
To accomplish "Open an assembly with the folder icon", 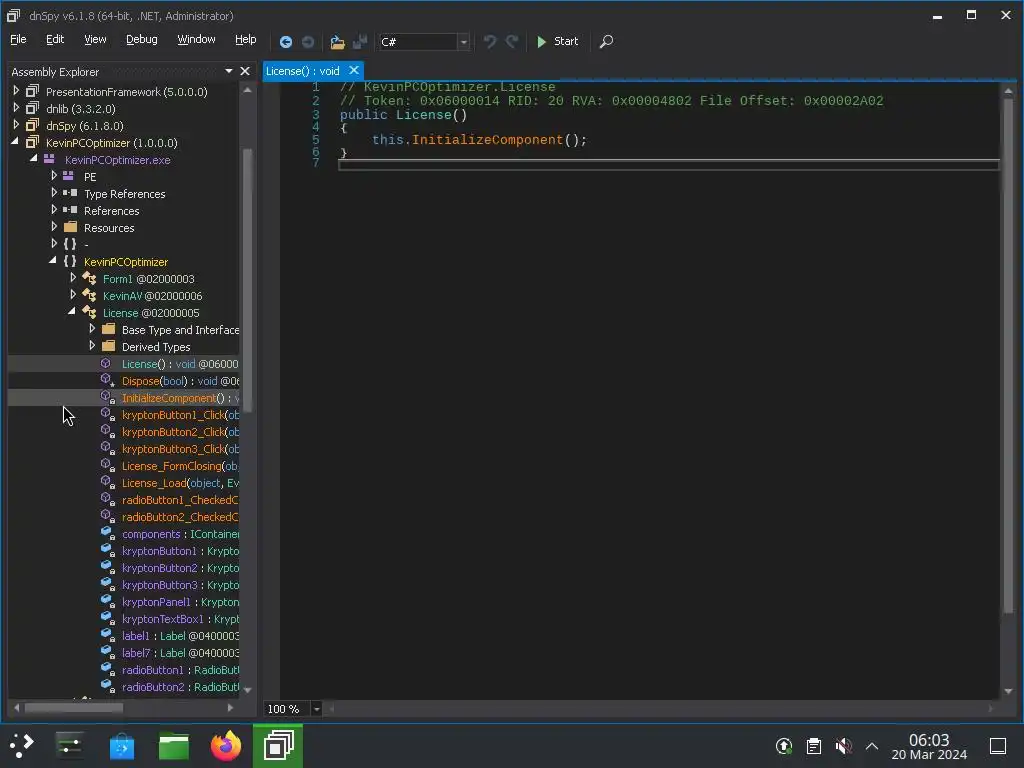I will 337,42.
